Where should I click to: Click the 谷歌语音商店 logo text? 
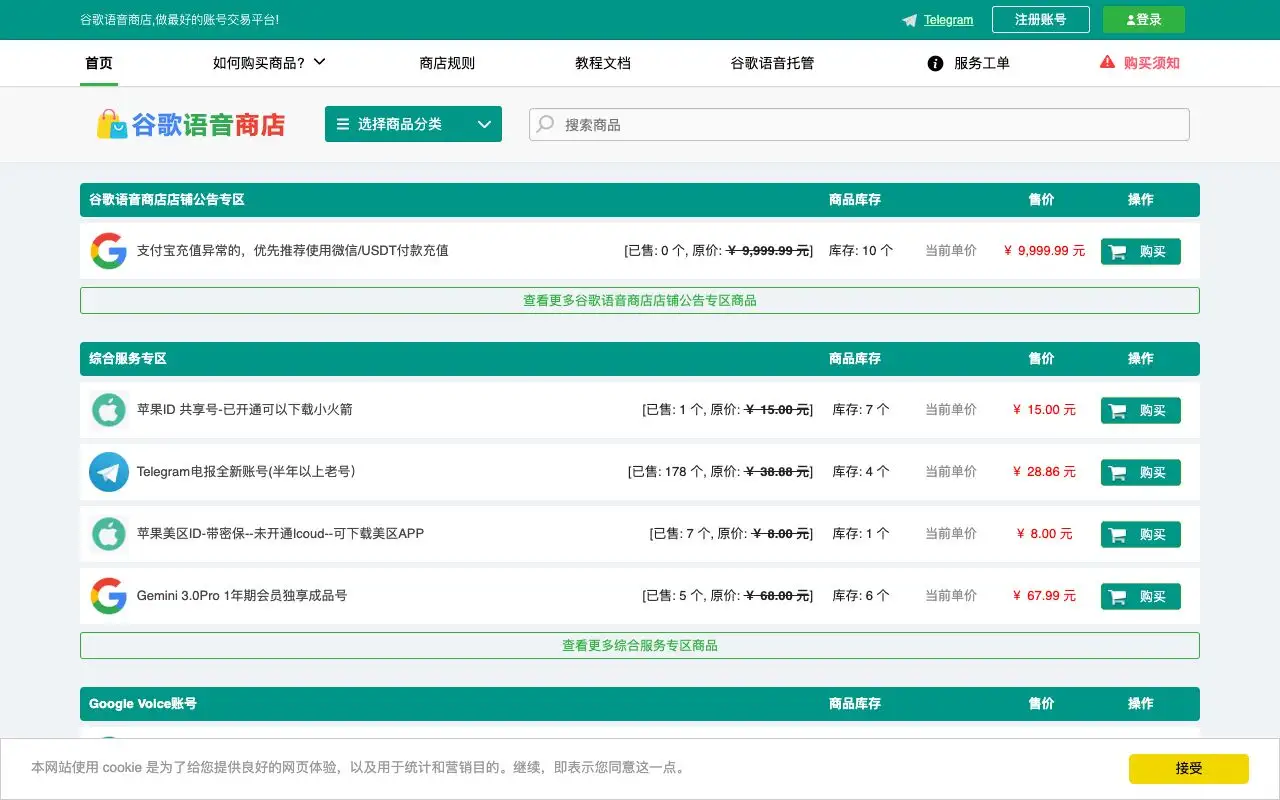pyautogui.click(x=208, y=125)
